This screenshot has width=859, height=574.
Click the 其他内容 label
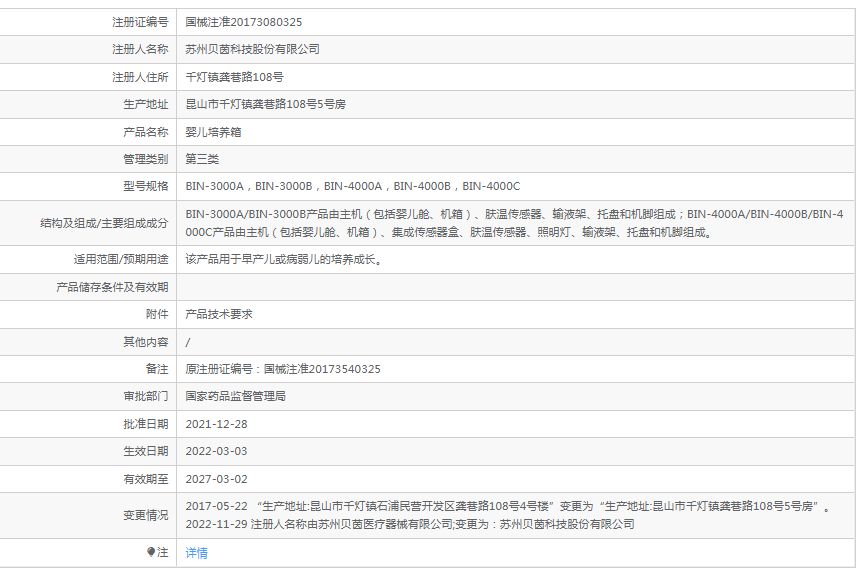146,342
